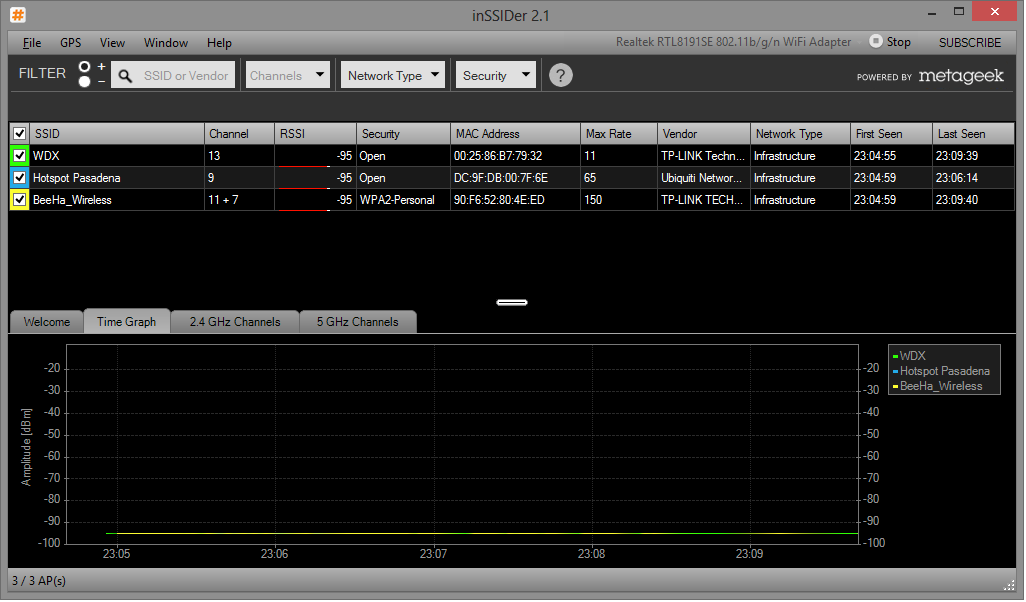Click Hotspot Pasadena in graph legend
The image size is (1026, 602).
[x=942, y=371]
